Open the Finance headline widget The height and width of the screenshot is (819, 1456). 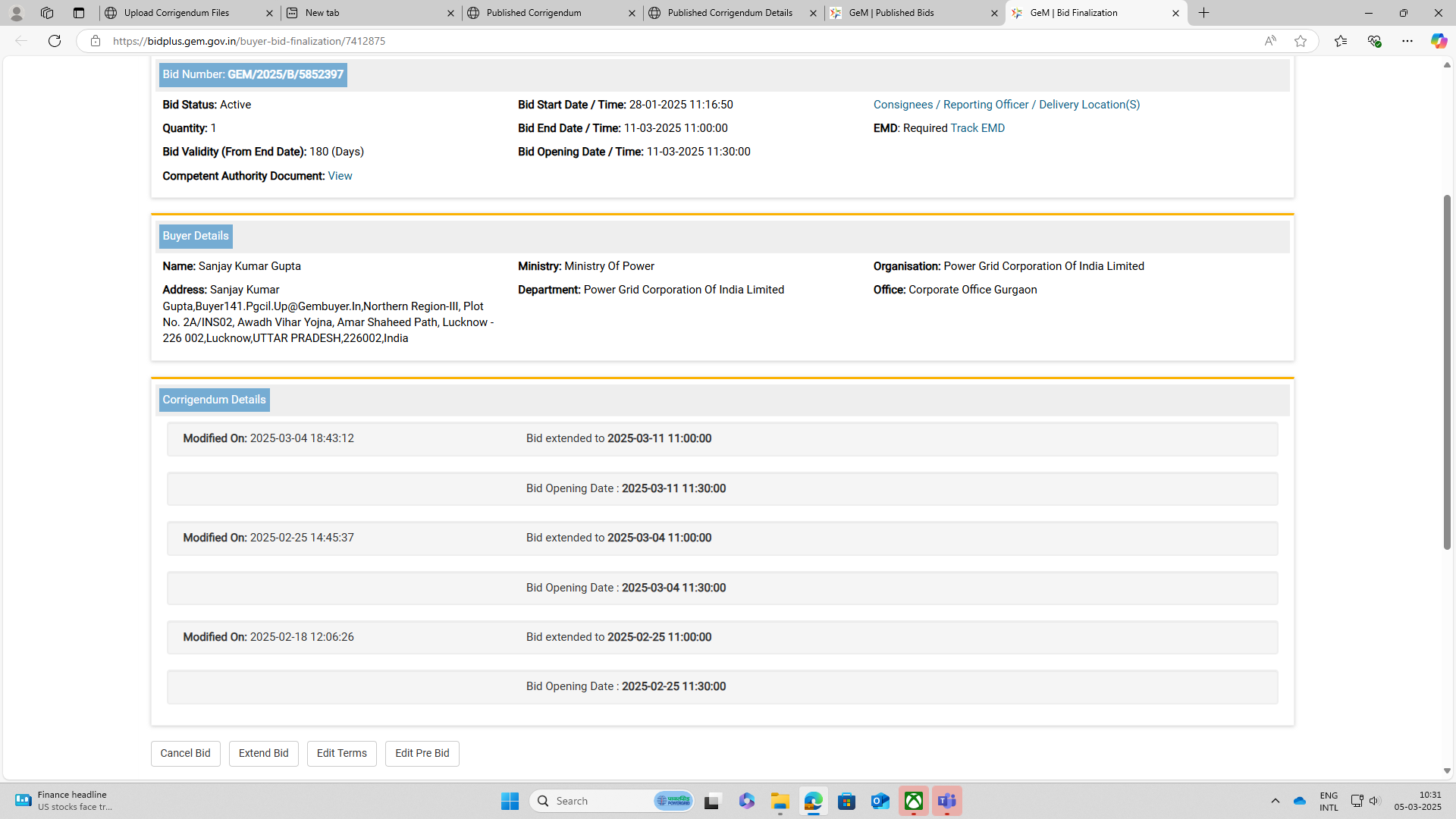point(64,801)
